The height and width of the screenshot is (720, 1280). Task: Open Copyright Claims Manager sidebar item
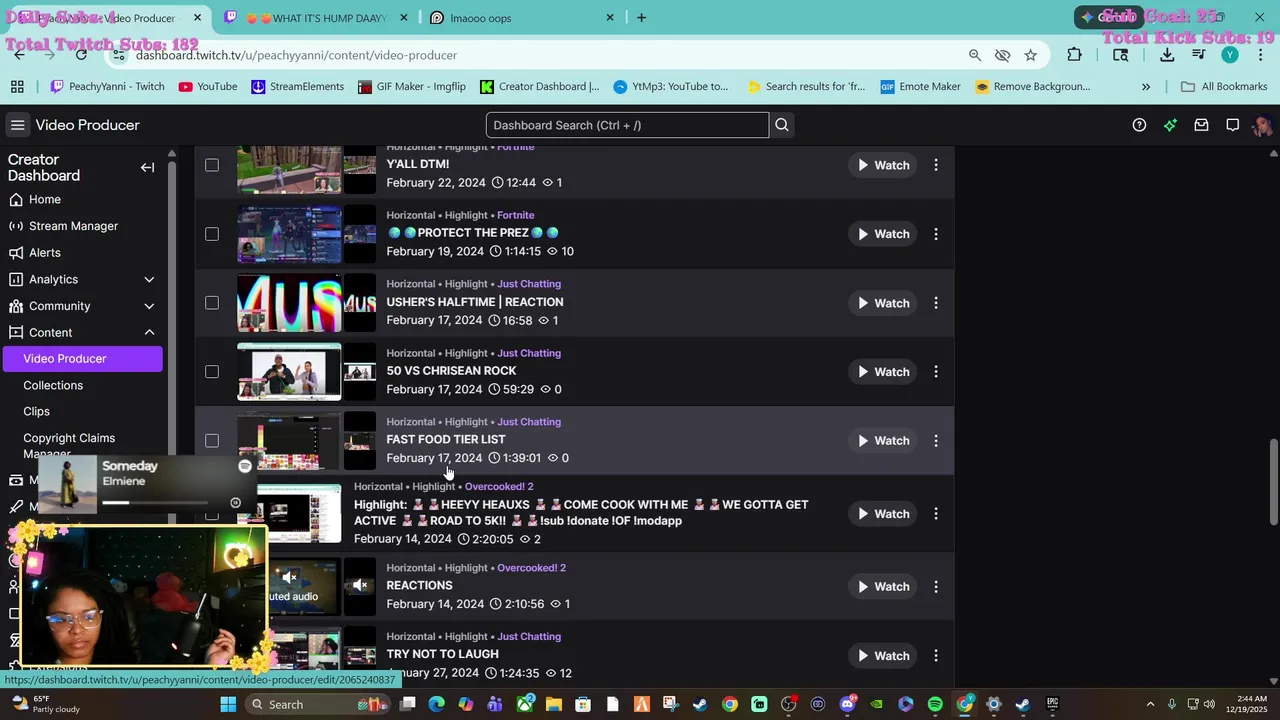69,446
